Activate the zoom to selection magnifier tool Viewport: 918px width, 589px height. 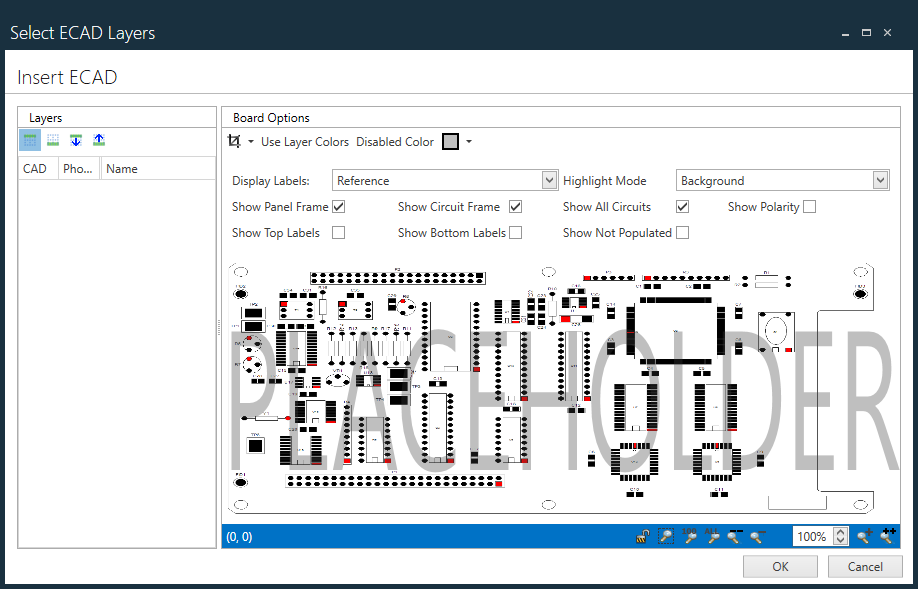coord(665,536)
